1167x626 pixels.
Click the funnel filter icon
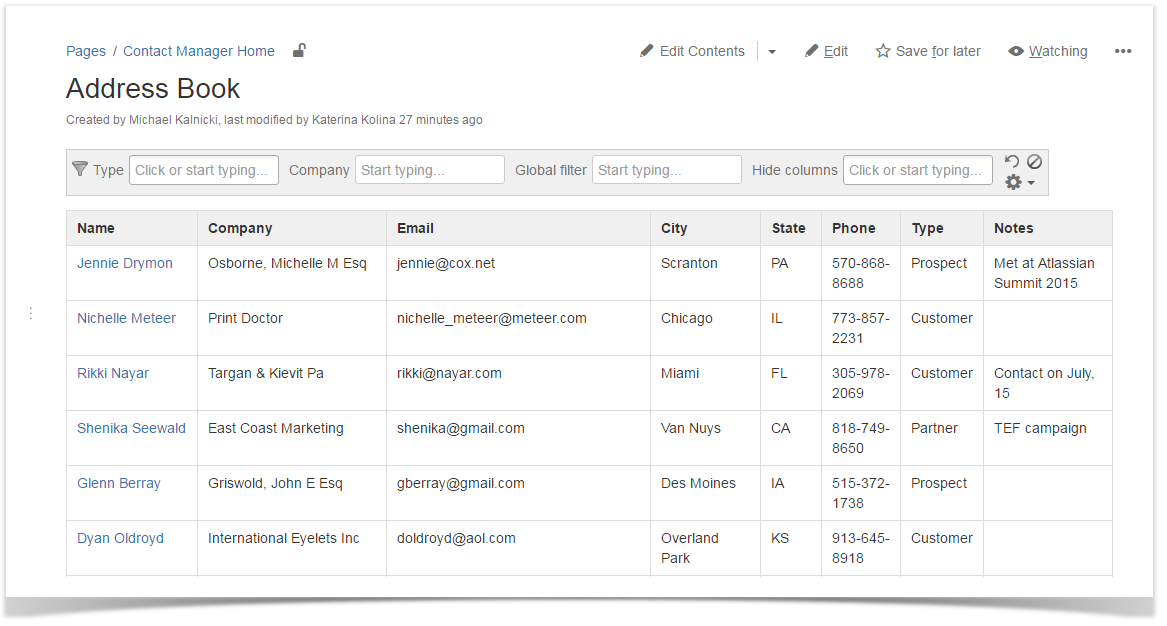point(80,169)
